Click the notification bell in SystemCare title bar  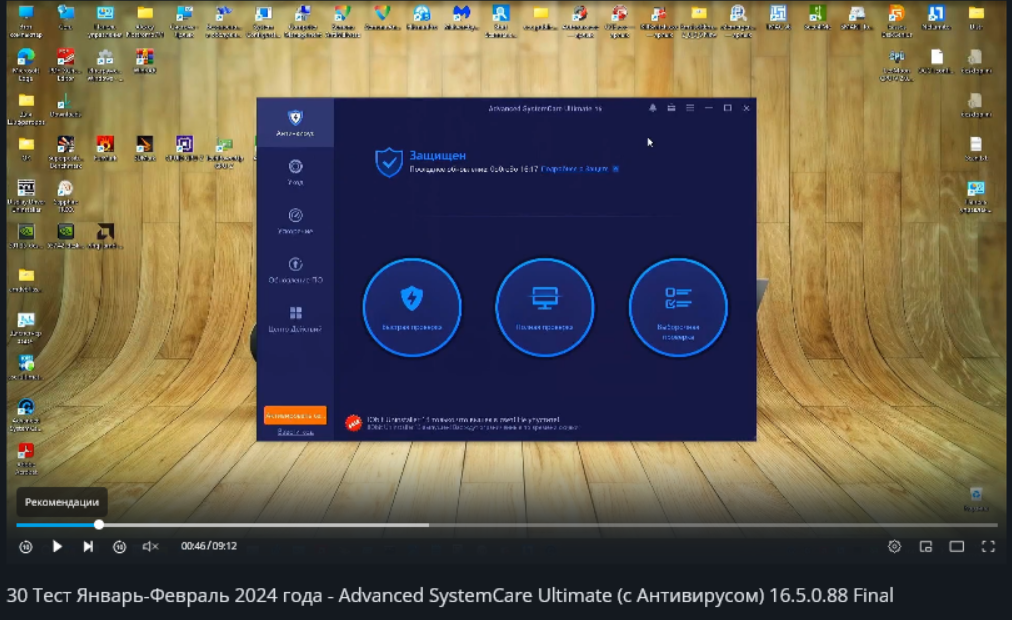tap(653, 108)
